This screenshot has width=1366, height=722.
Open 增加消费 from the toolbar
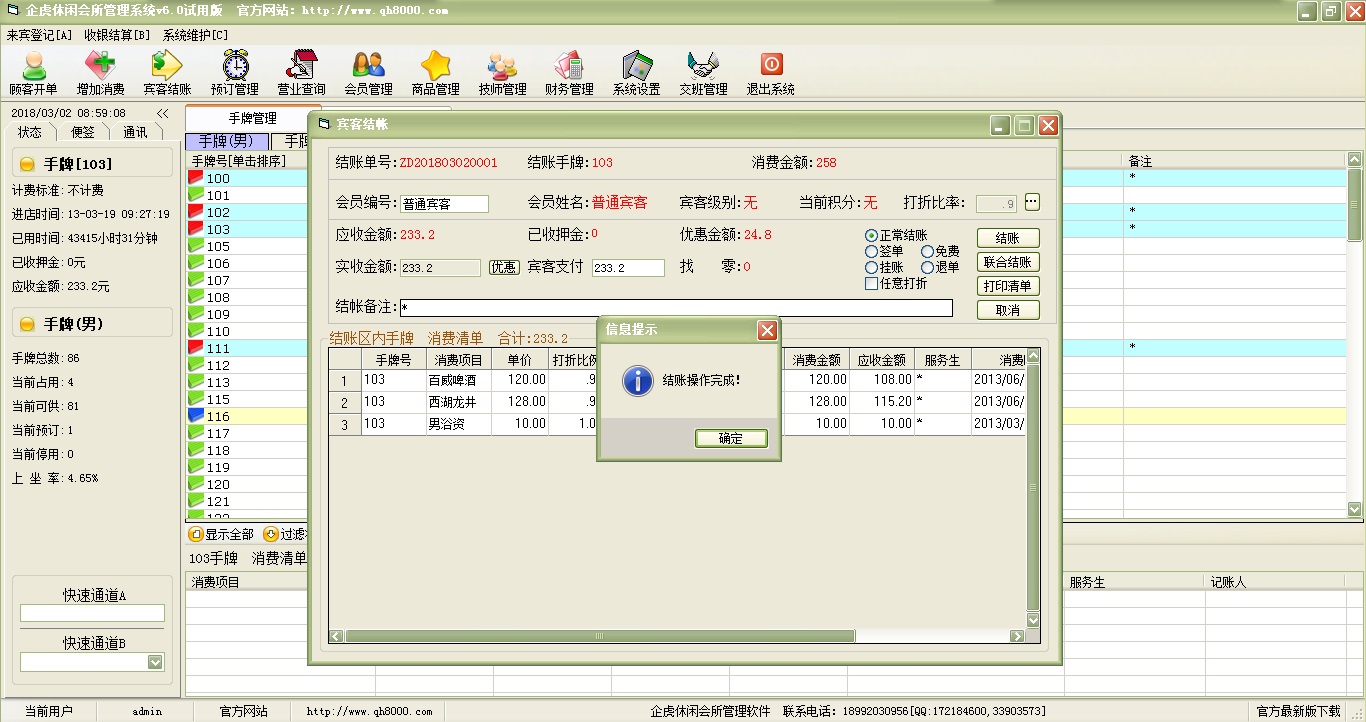pos(100,66)
